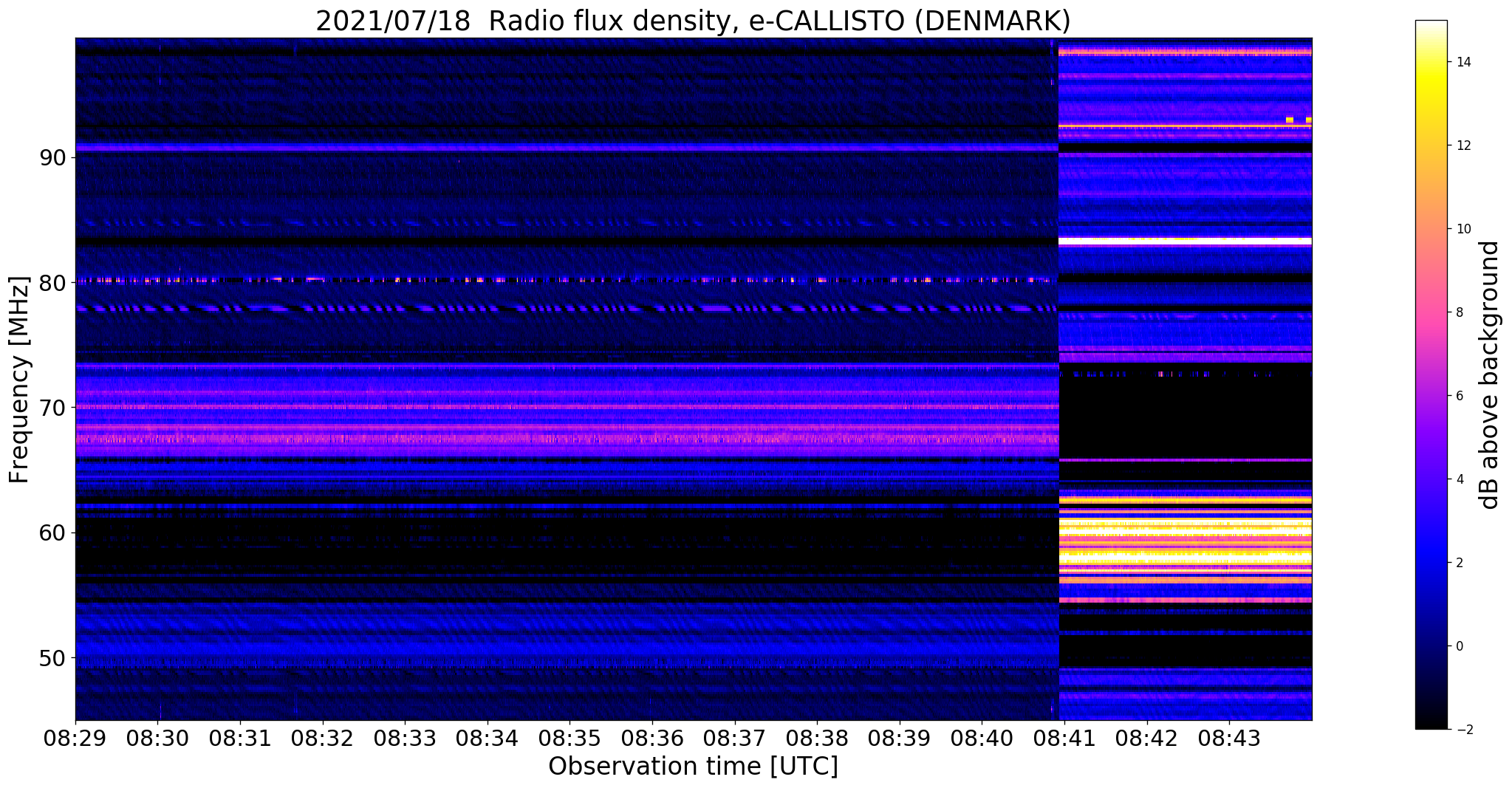The height and width of the screenshot is (788, 1512).
Task: Click the bright white band near 83 MHz after 08:41
Action: click(1186, 241)
